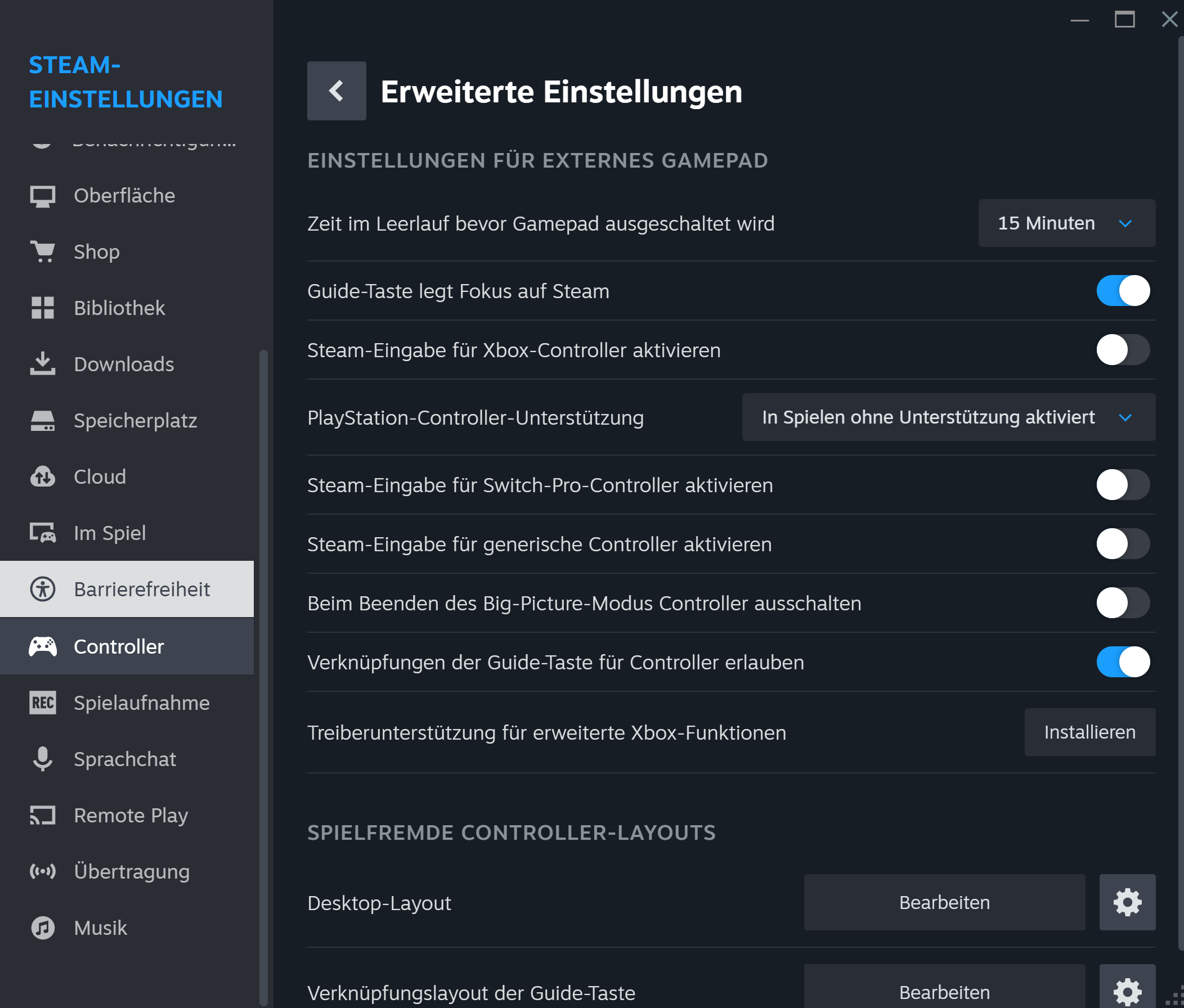Click the Oberfläche monitor icon
This screenshot has height=1008, width=1184.
click(43, 196)
